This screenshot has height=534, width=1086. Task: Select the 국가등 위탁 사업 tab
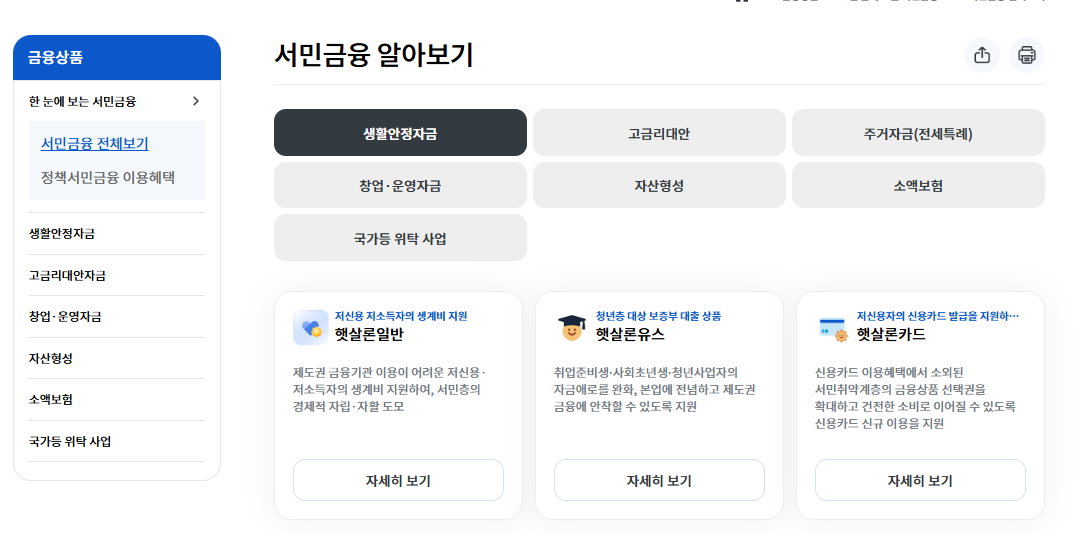pos(400,238)
